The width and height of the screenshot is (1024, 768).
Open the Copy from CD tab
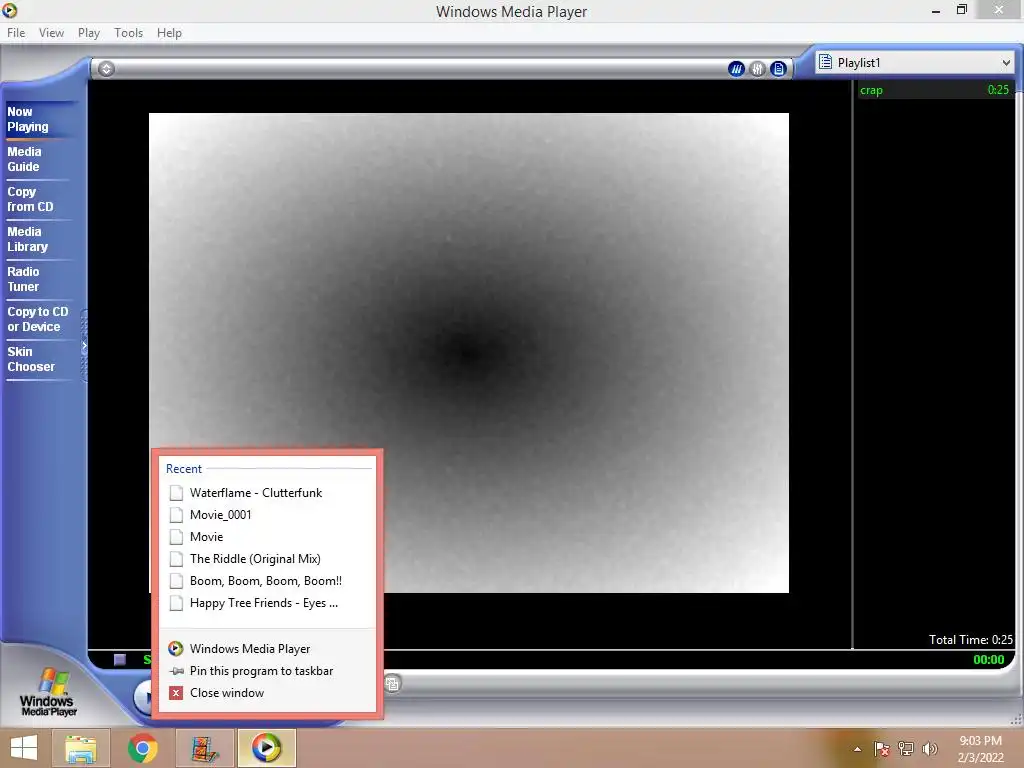(38, 199)
